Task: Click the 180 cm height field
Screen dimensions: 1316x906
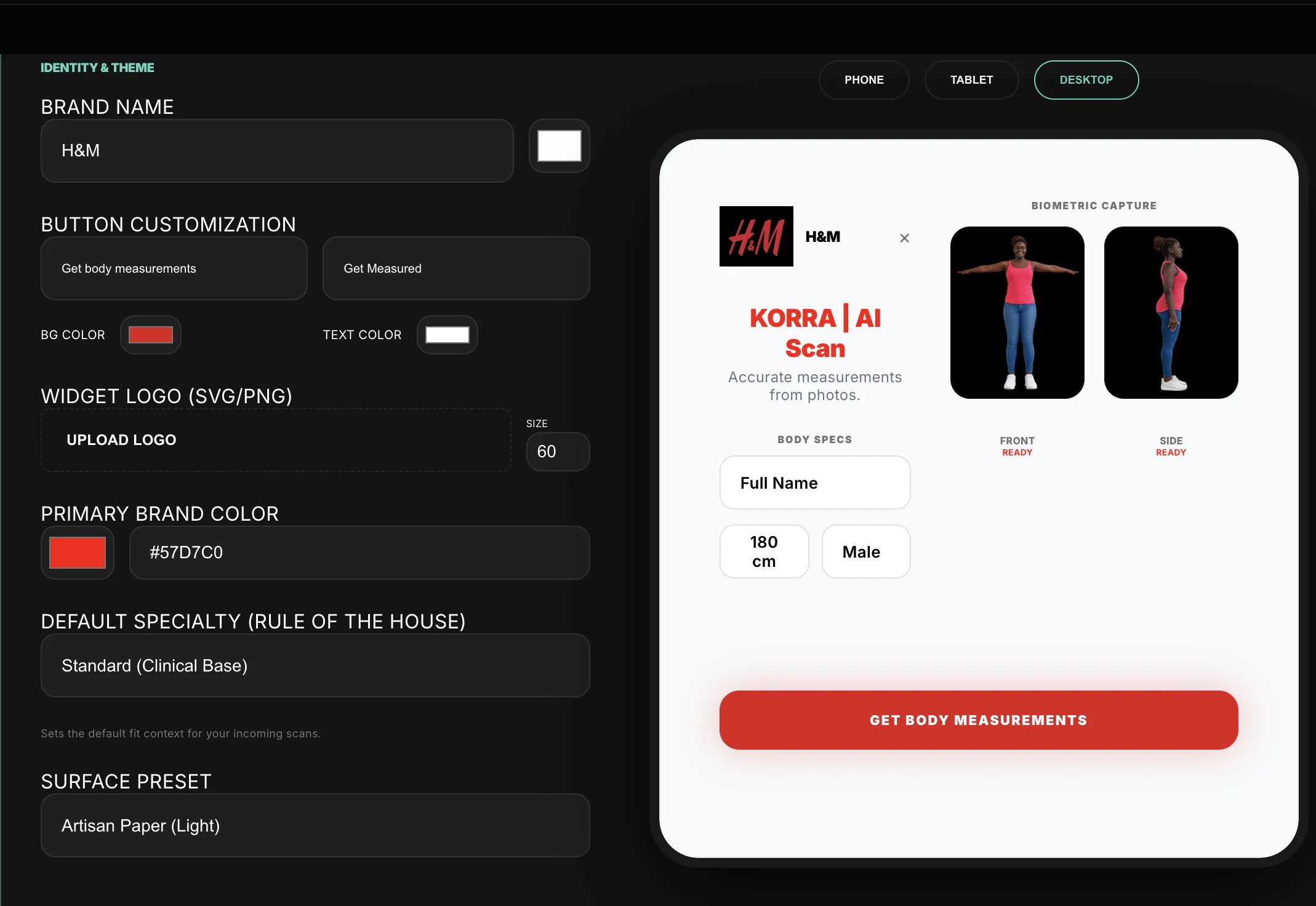Action: click(764, 551)
